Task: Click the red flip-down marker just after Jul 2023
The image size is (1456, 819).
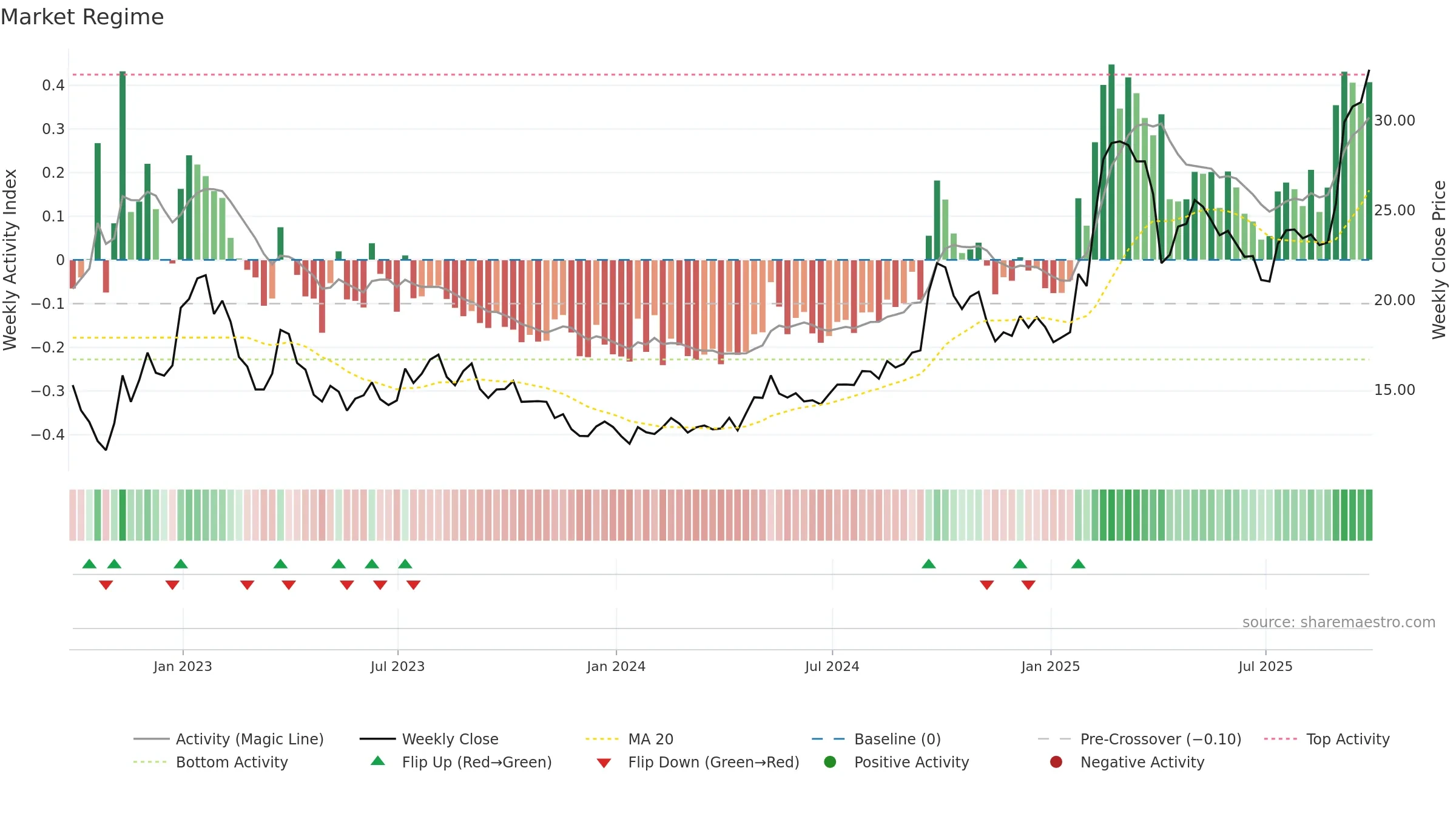Action: [x=413, y=585]
